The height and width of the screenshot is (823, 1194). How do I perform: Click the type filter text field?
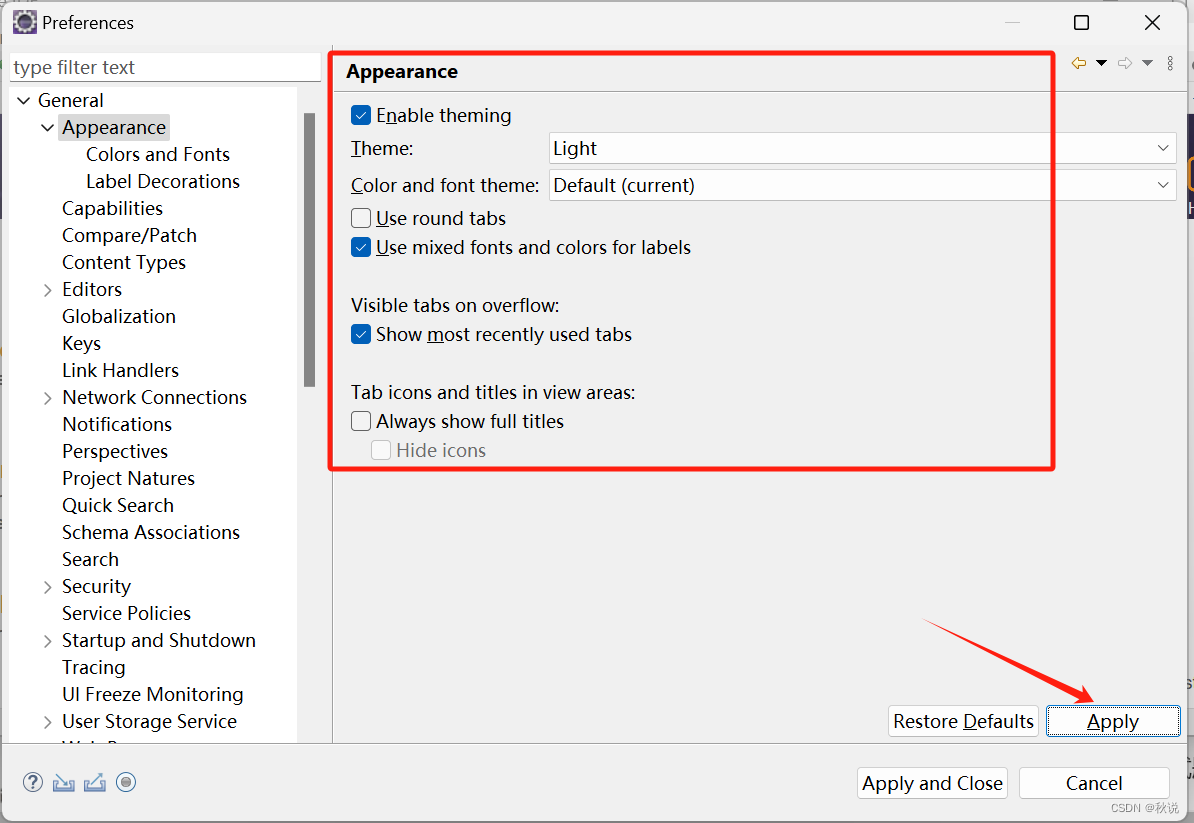pyautogui.click(x=165, y=68)
